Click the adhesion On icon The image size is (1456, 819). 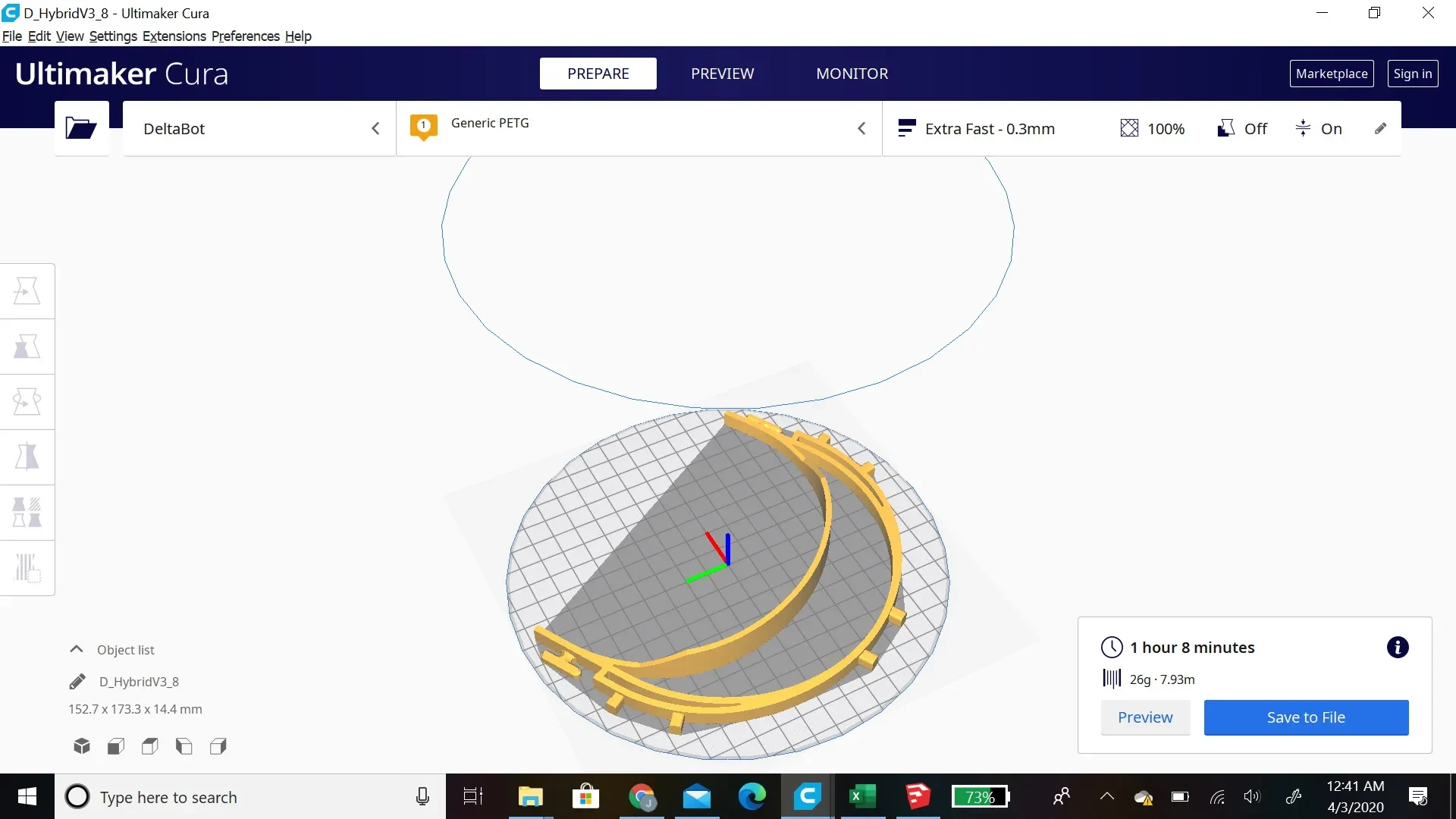(1303, 128)
